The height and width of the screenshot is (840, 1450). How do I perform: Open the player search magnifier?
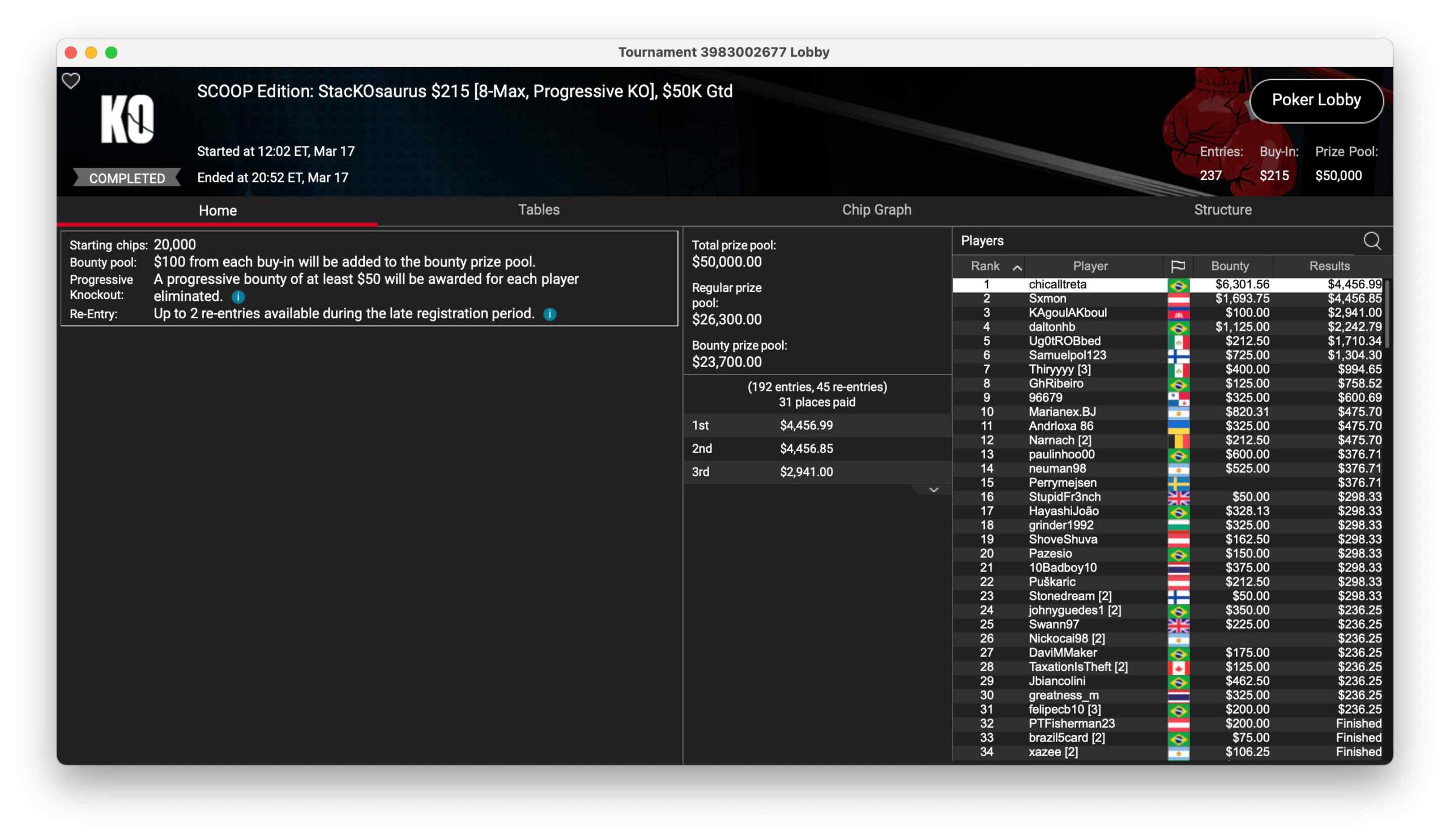pyautogui.click(x=1372, y=241)
